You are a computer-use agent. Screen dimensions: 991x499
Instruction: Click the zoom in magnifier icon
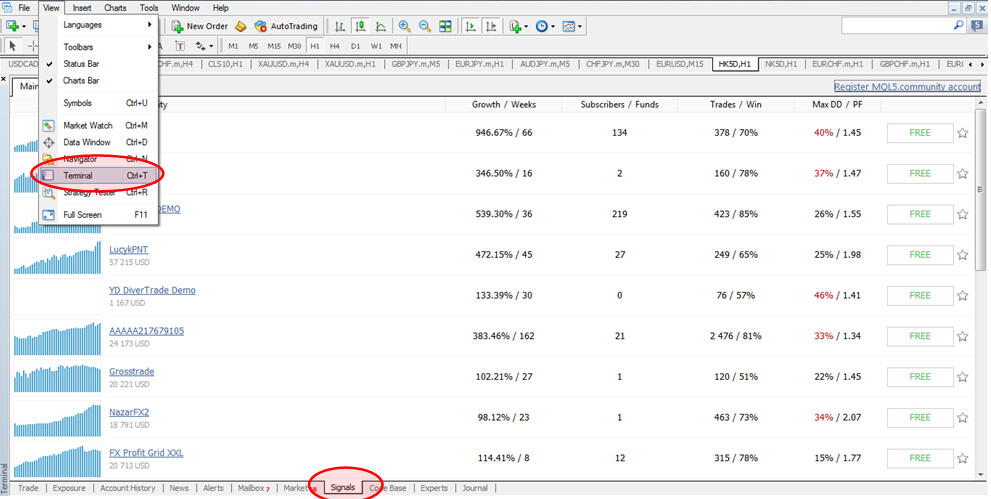404,26
